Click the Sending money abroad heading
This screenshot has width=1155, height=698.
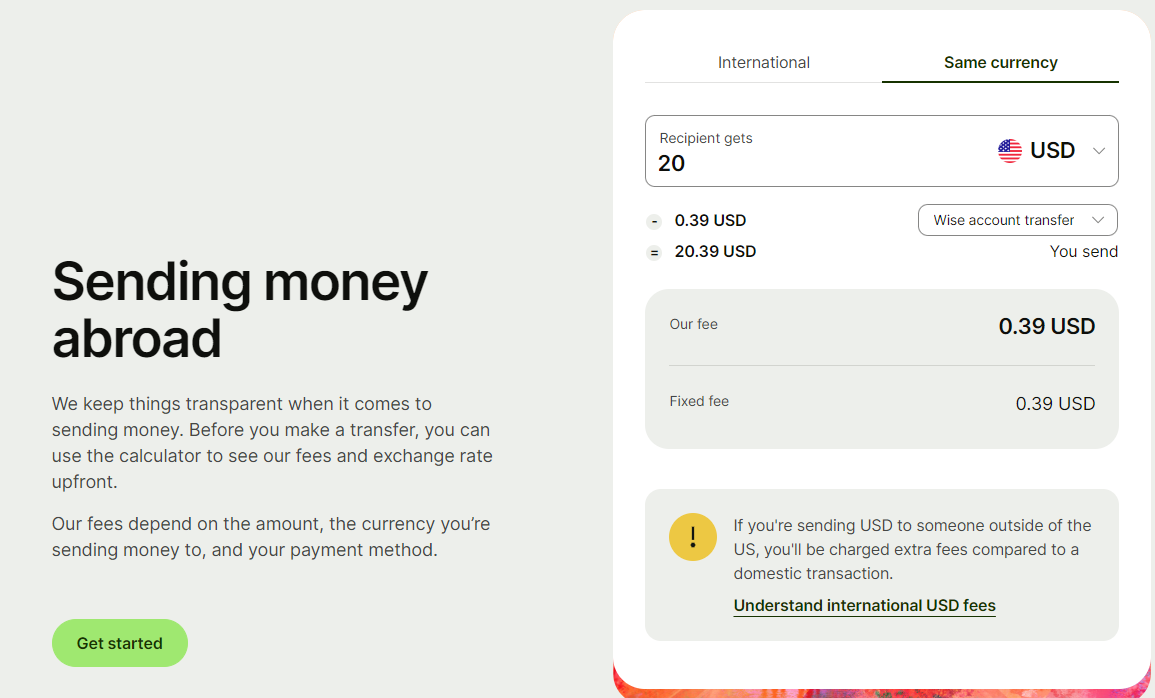pos(239,310)
